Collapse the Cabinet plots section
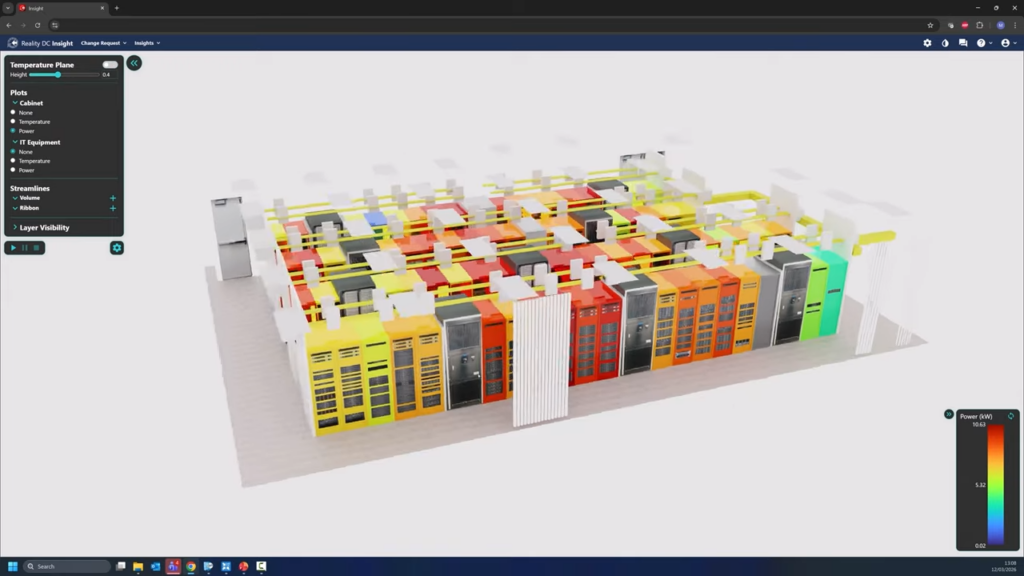 point(15,103)
